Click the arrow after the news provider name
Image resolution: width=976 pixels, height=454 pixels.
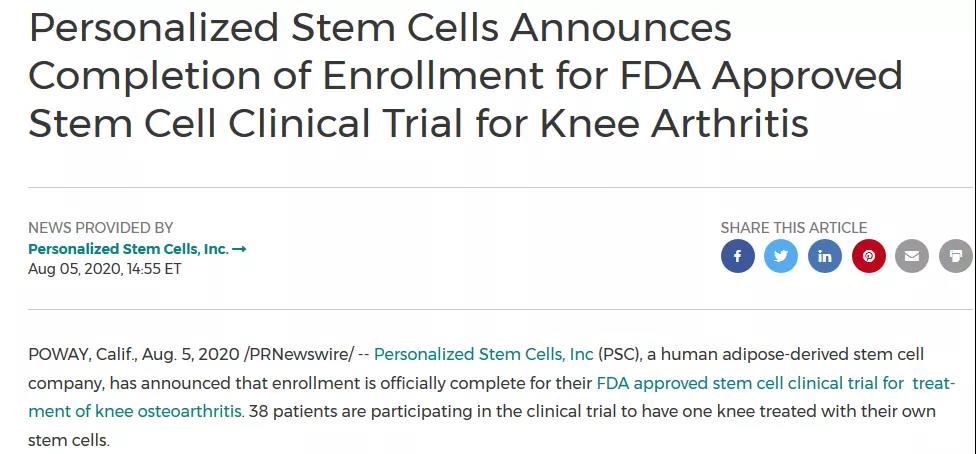(239, 249)
